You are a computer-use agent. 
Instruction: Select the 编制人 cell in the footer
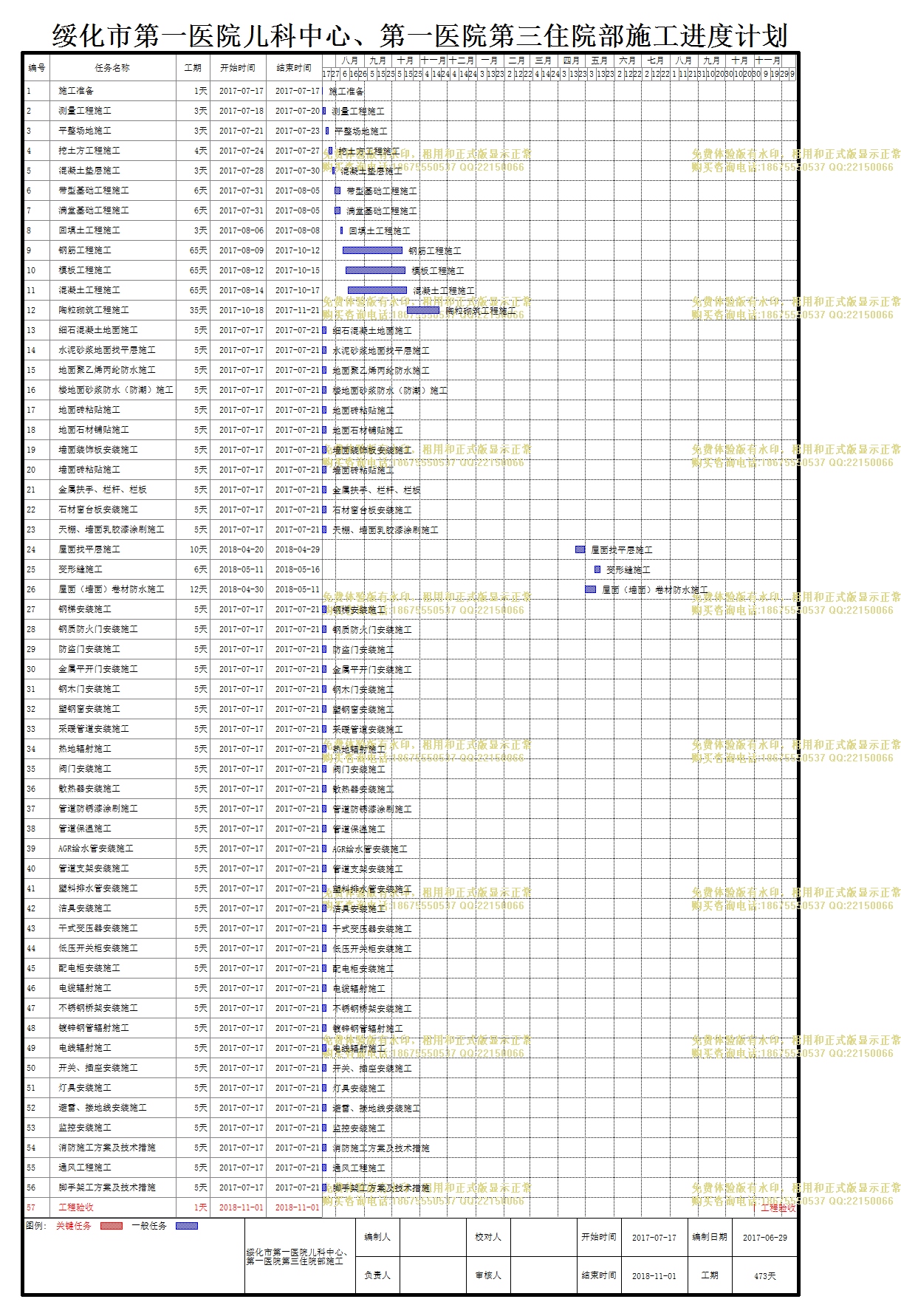pos(377,1237)
